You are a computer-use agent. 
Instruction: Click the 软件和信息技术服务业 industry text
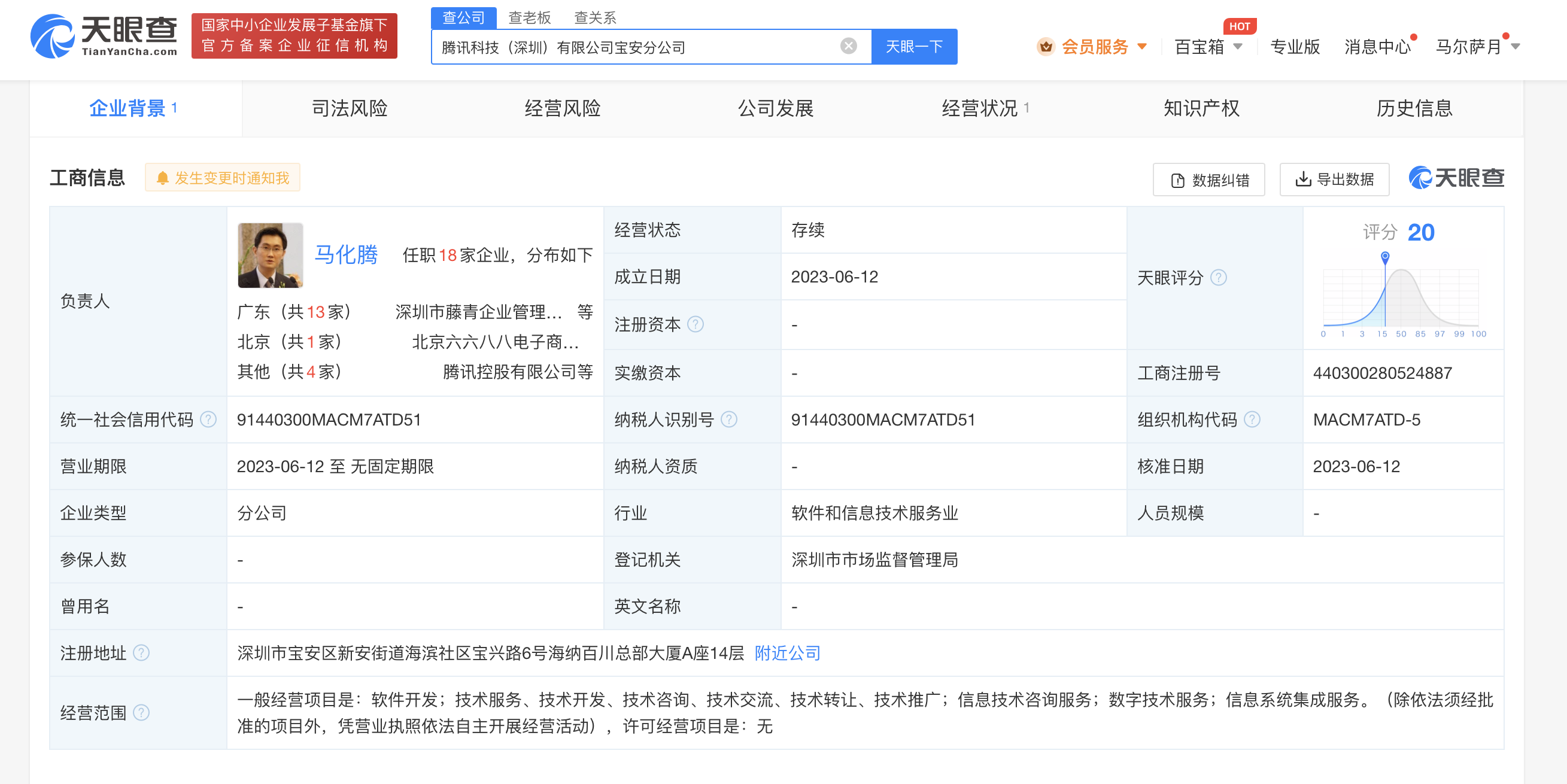click(874, 513)
